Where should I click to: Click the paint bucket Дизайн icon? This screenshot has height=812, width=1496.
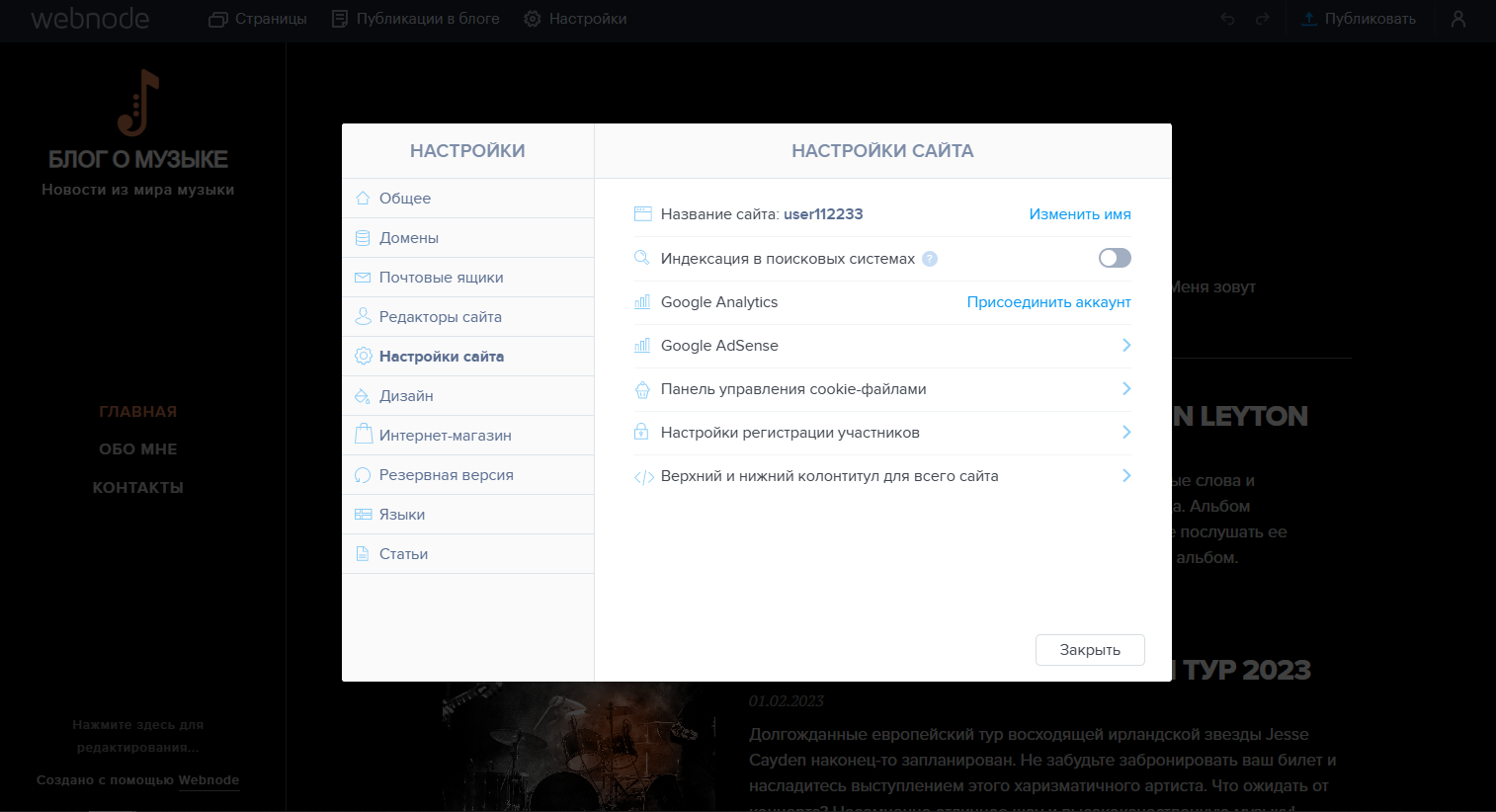(x=363, y=396)
